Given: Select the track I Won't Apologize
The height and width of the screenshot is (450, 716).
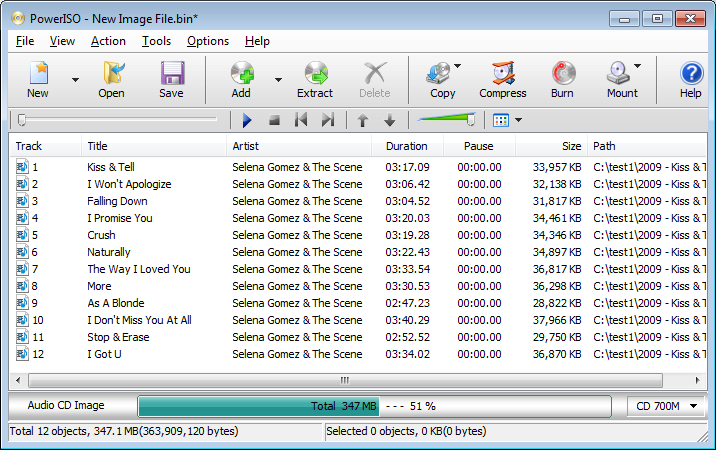Looking at the screenshot, I should 129,184.
